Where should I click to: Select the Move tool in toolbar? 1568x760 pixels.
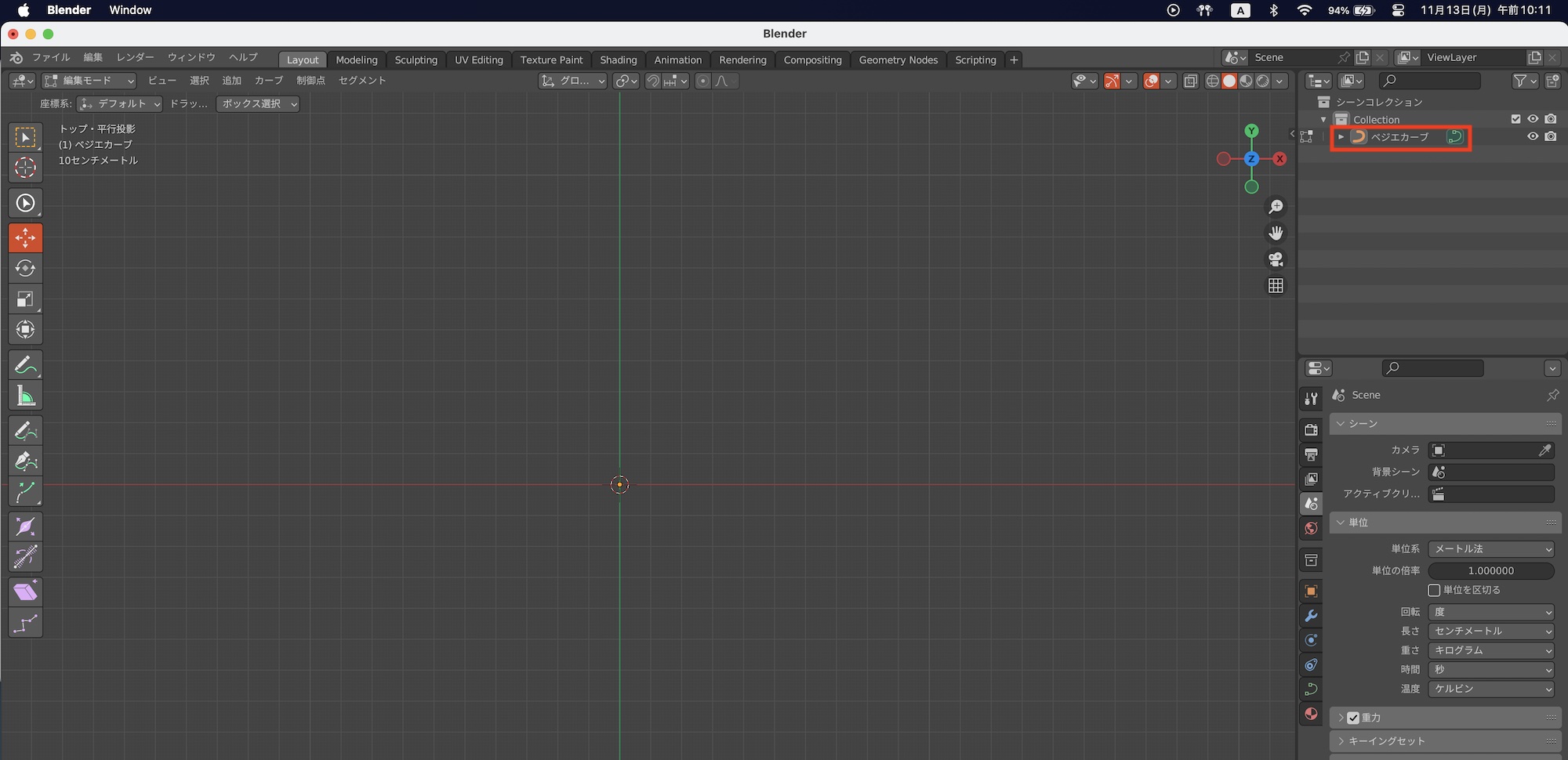25,238
